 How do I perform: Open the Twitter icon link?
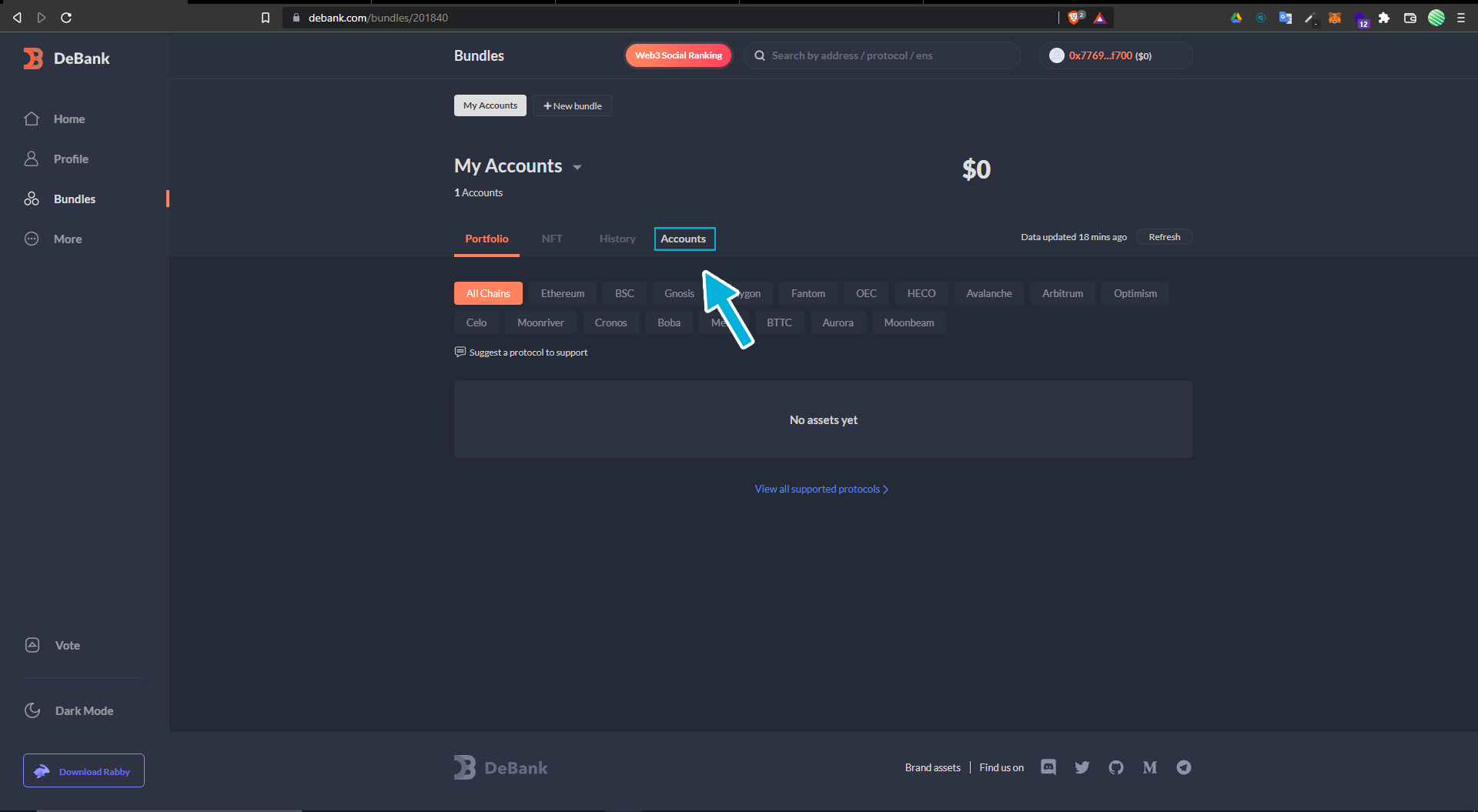point(1082,767)
